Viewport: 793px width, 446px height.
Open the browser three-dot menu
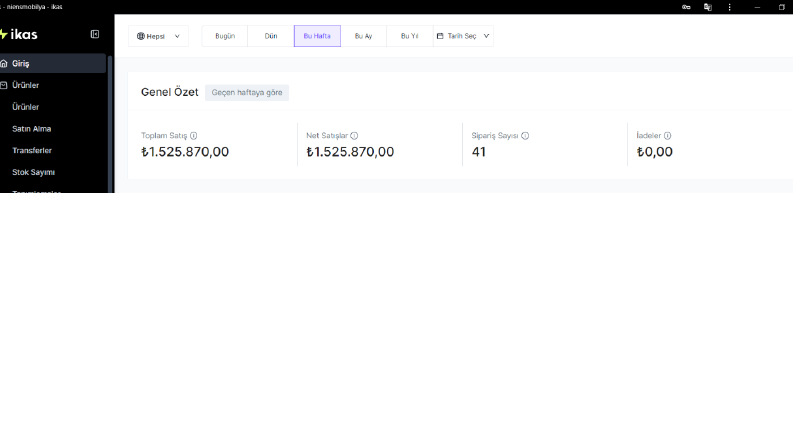tap(729, 7)
